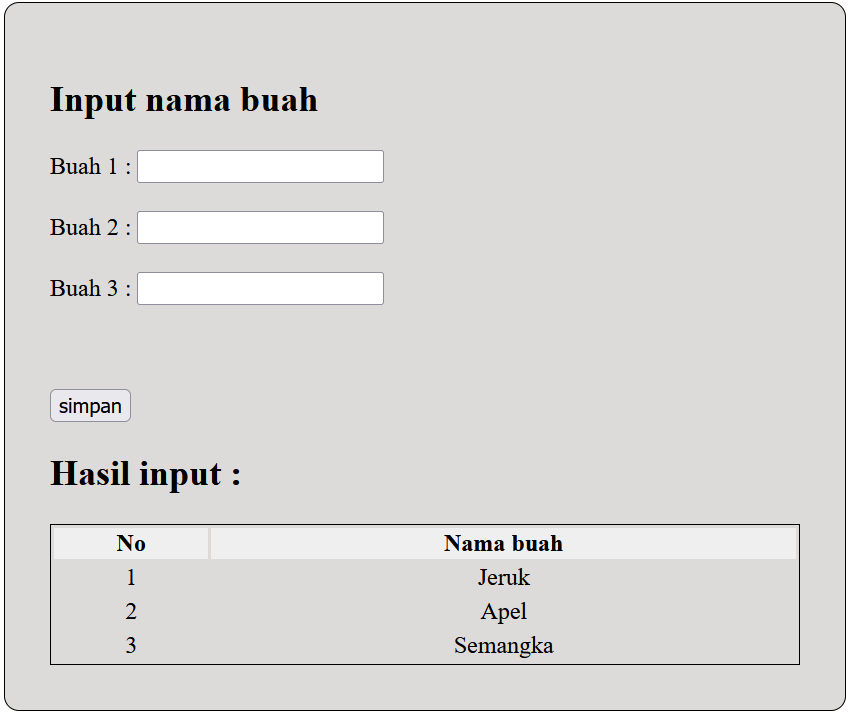
Task: Click the number 2 in the table
Action: (130, 611)
